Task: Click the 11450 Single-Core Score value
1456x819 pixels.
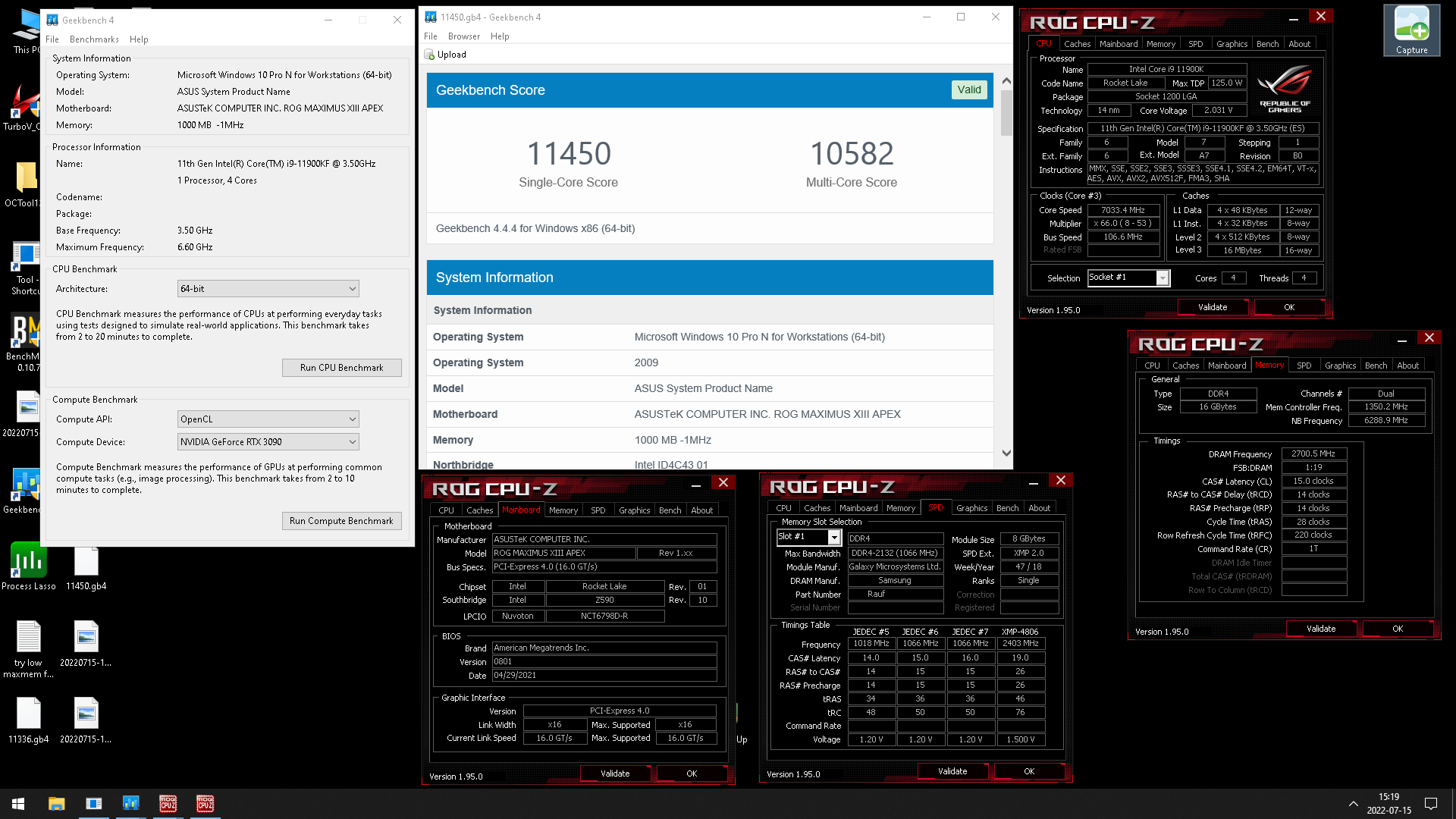Action: [x=569, y=154]
